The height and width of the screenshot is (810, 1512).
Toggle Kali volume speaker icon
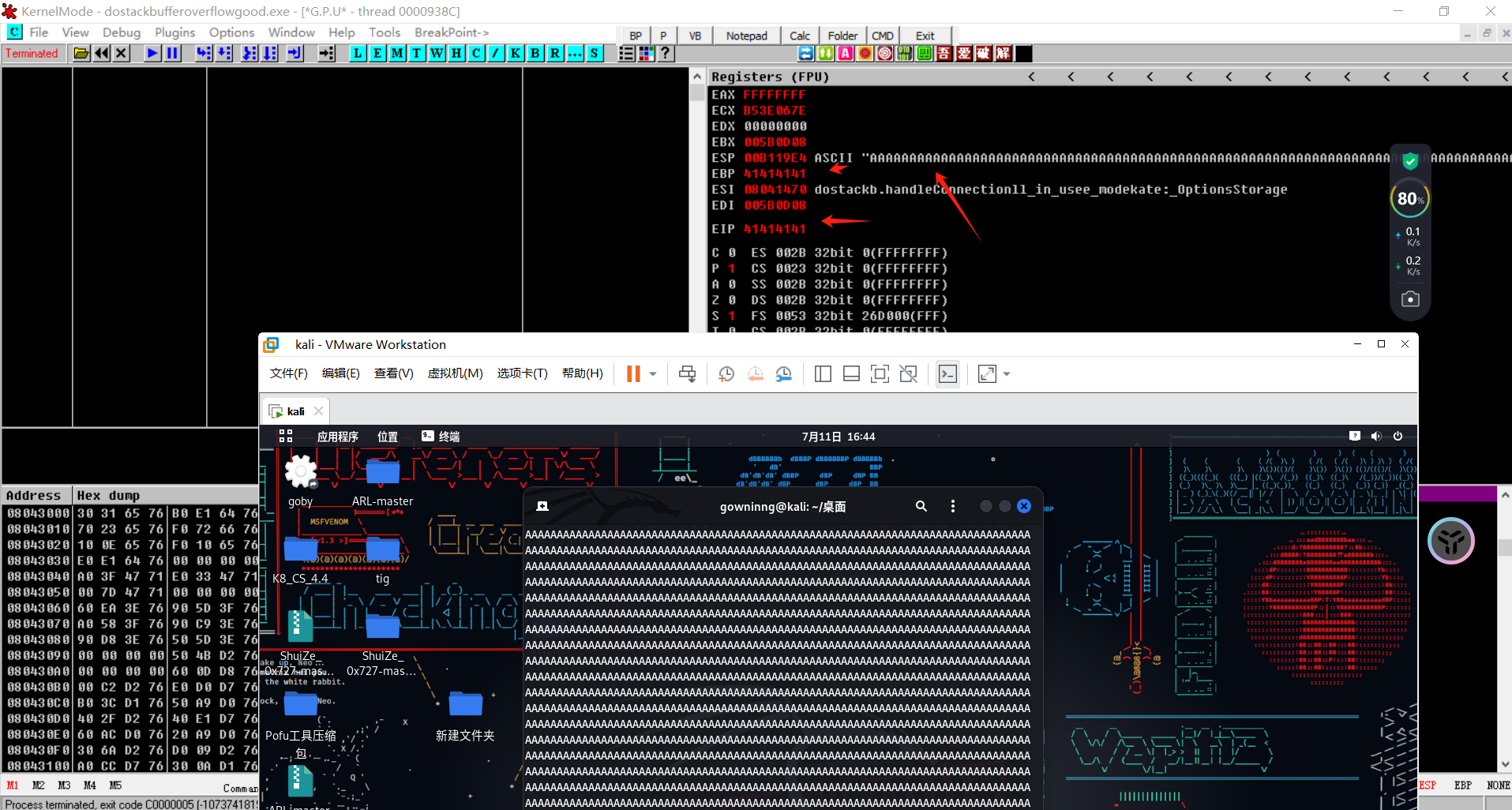click(1376, 437)
